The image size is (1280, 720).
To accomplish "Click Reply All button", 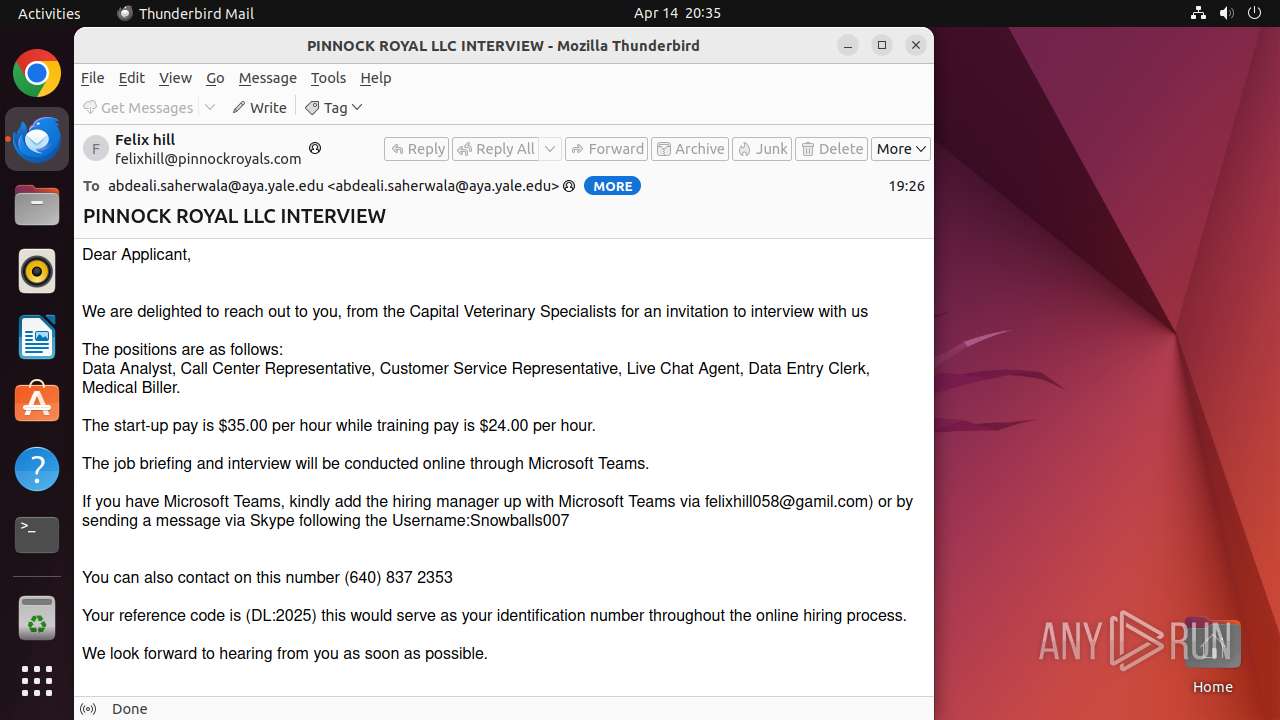I will click(x=496, y=149).
